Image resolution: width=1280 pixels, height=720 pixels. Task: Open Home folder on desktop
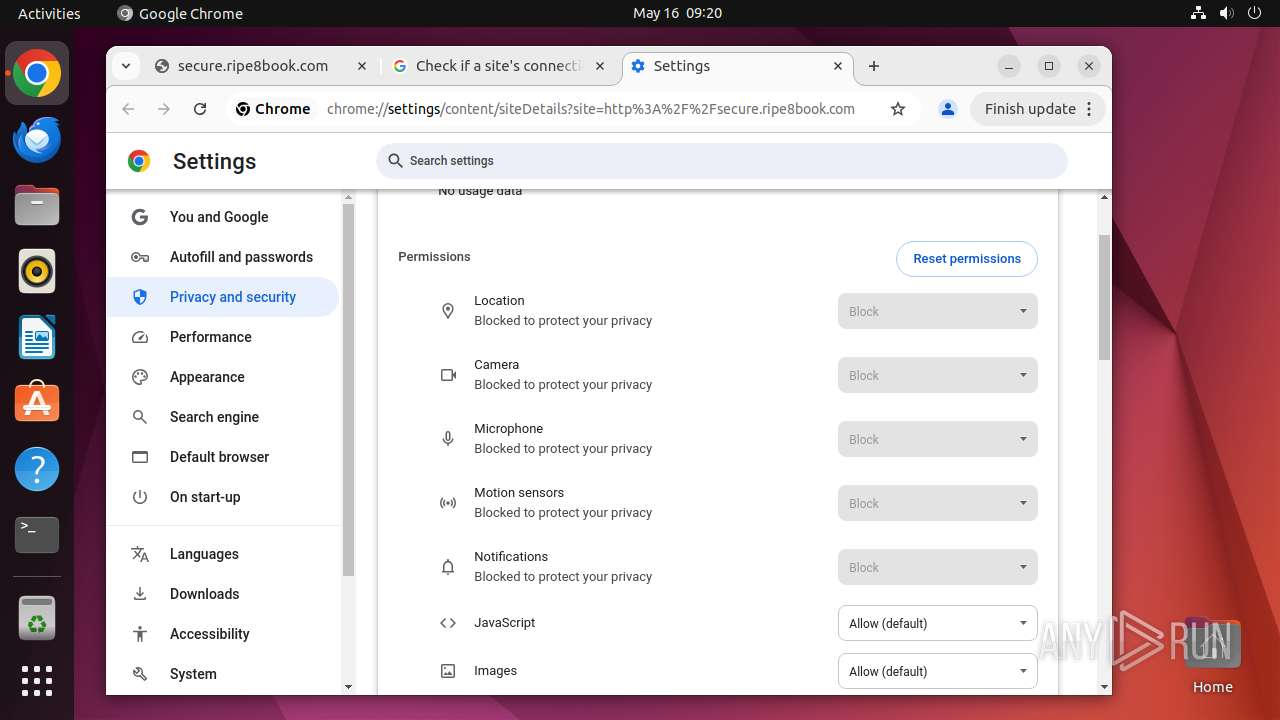click(x=1212, y=655)
